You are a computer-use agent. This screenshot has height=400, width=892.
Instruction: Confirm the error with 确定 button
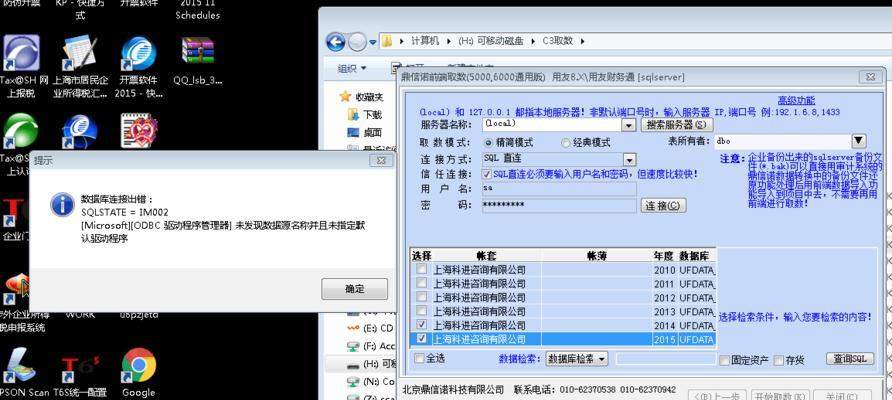(354, 289)
